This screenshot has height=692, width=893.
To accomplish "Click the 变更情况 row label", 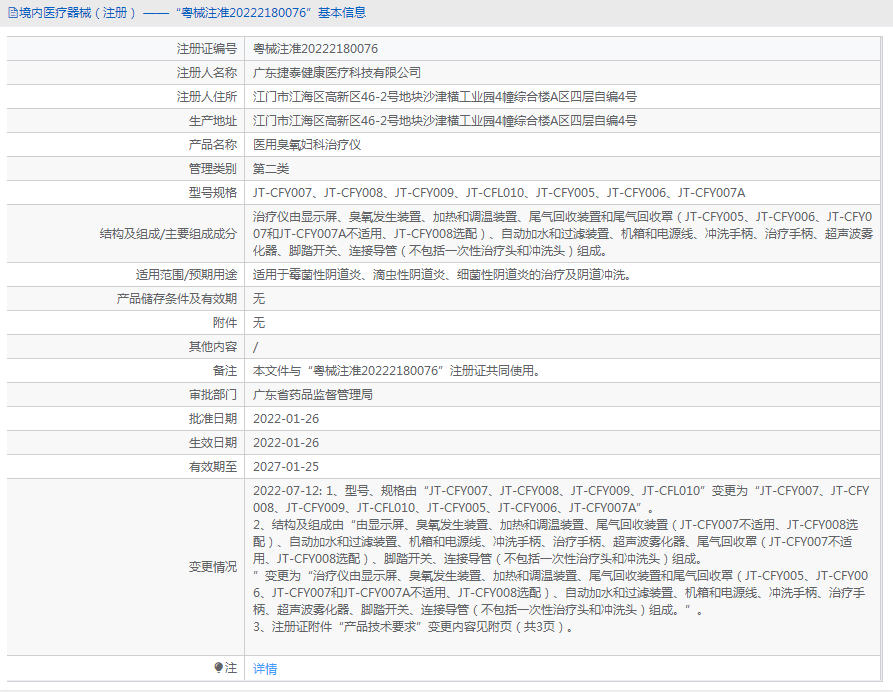I will pos(212,566).
